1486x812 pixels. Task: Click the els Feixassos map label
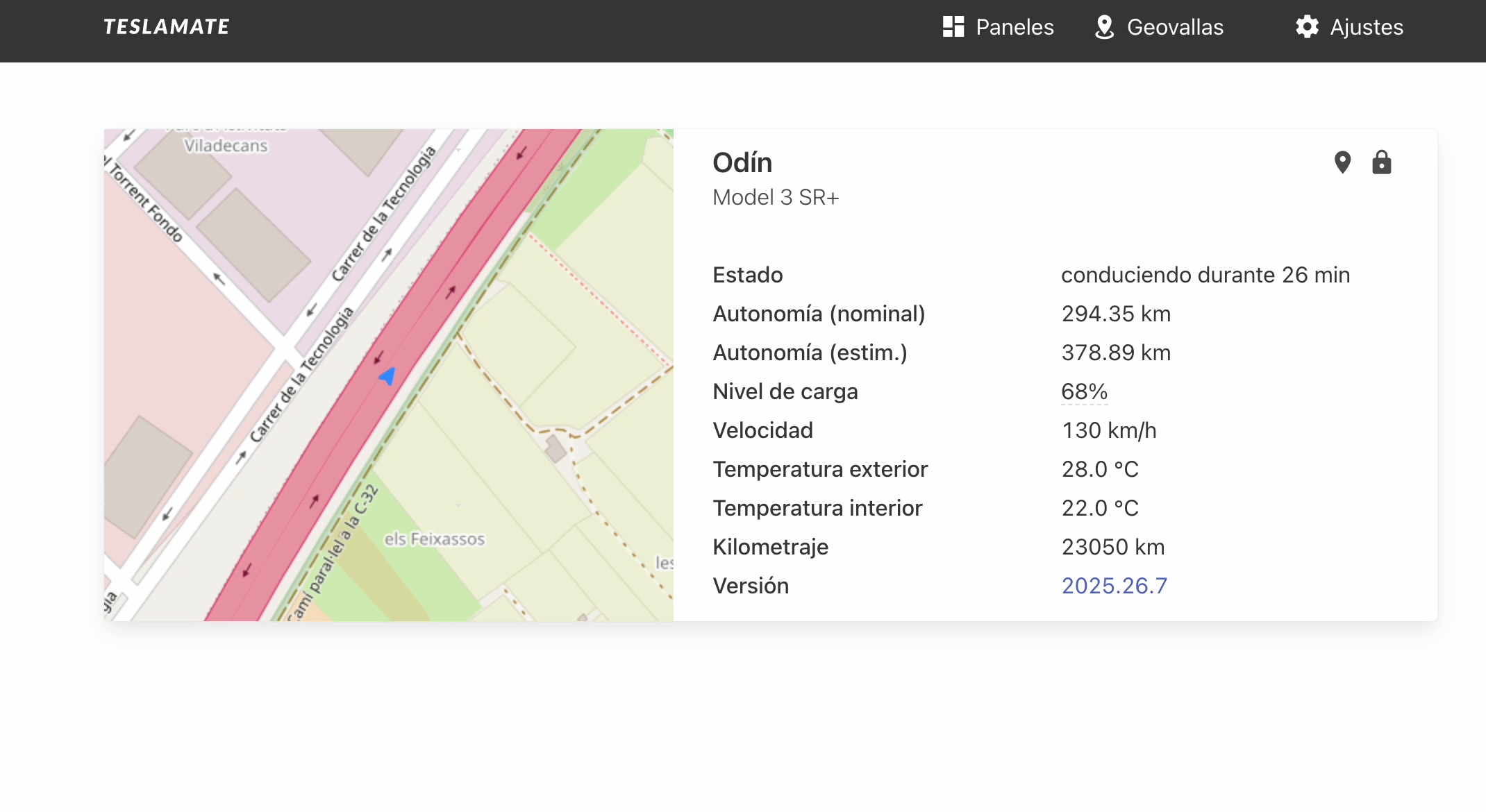click(435, 539)
